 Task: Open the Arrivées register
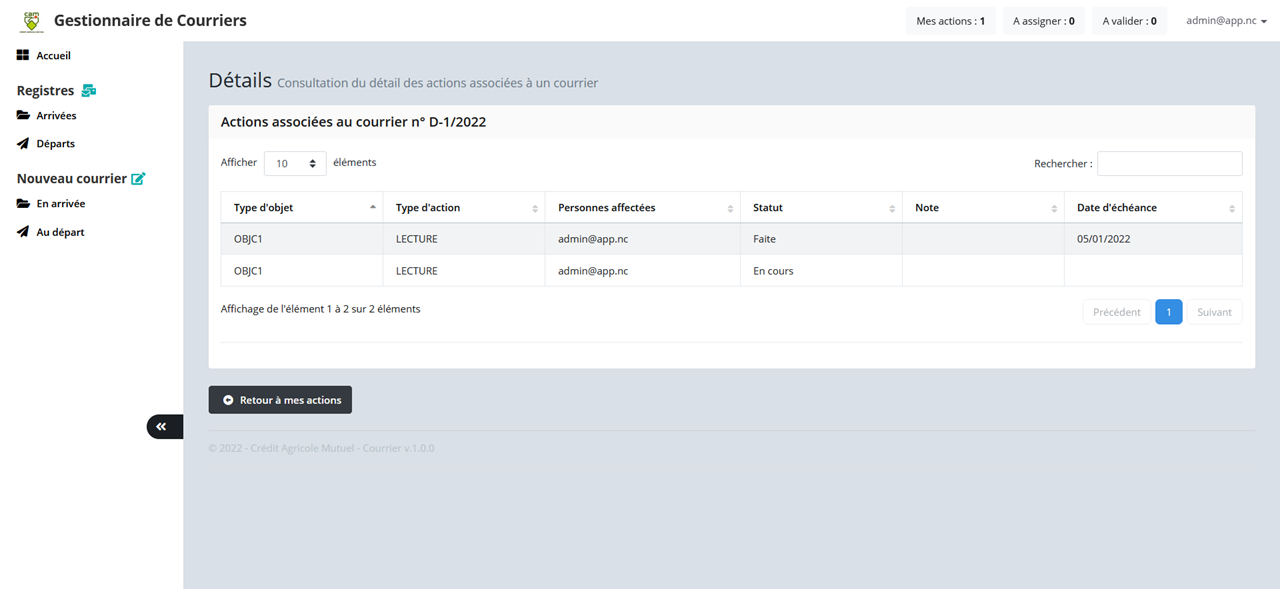pyautogui.click(x=56, y=116)
